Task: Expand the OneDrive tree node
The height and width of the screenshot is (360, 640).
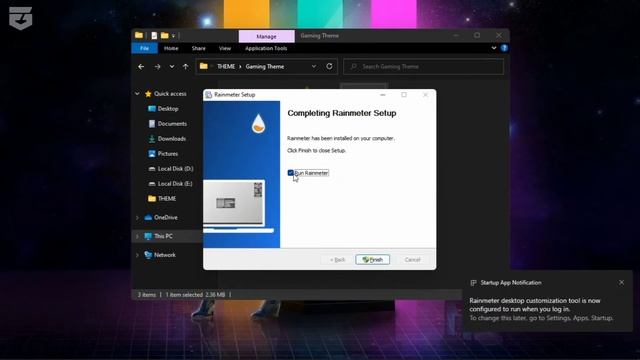Action: (137, 218)
